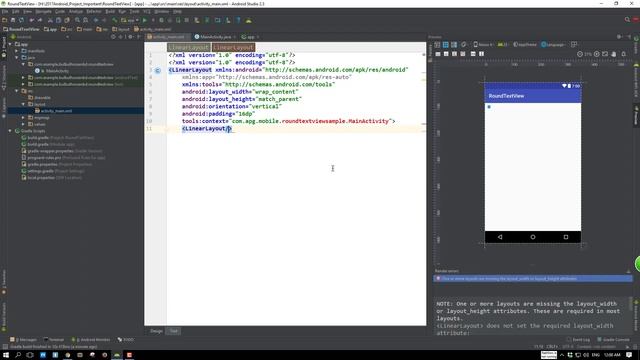Image resolution: width=640 pixels, height=360 pixels.
Task: Click the render error message bar
Action: pos(533,279)
